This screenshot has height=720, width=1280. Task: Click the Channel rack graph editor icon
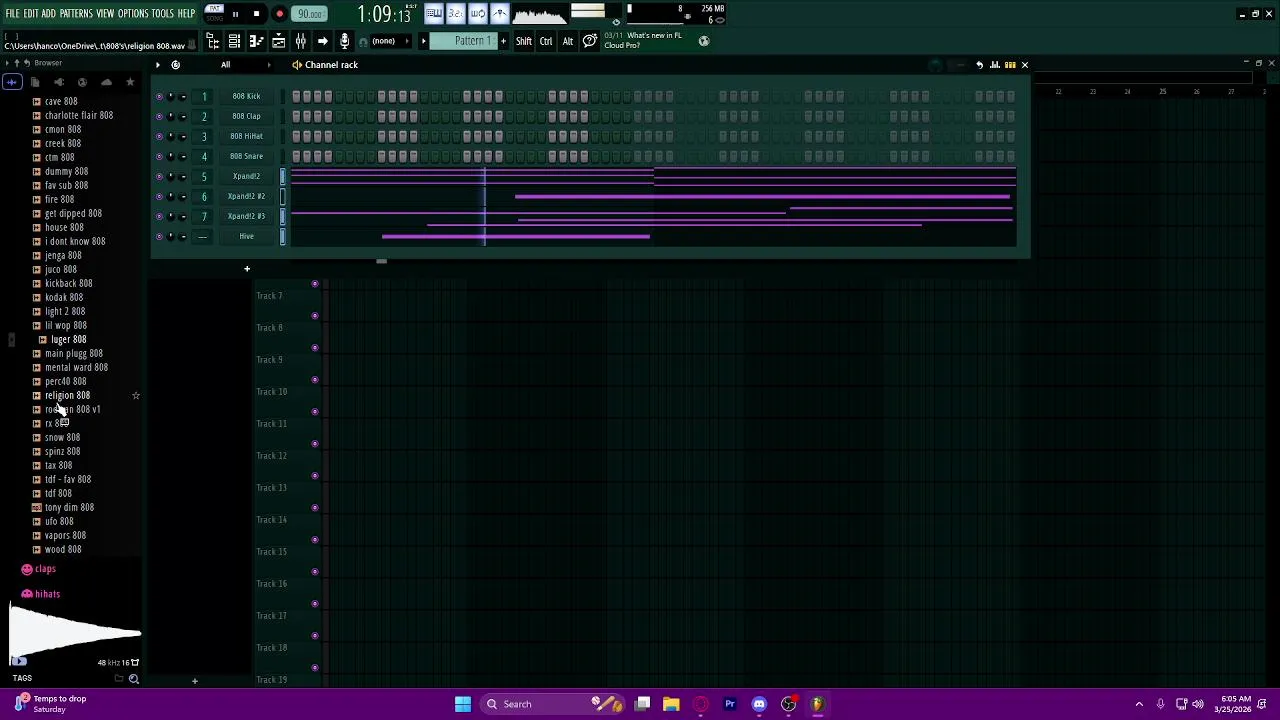[995, 65]
